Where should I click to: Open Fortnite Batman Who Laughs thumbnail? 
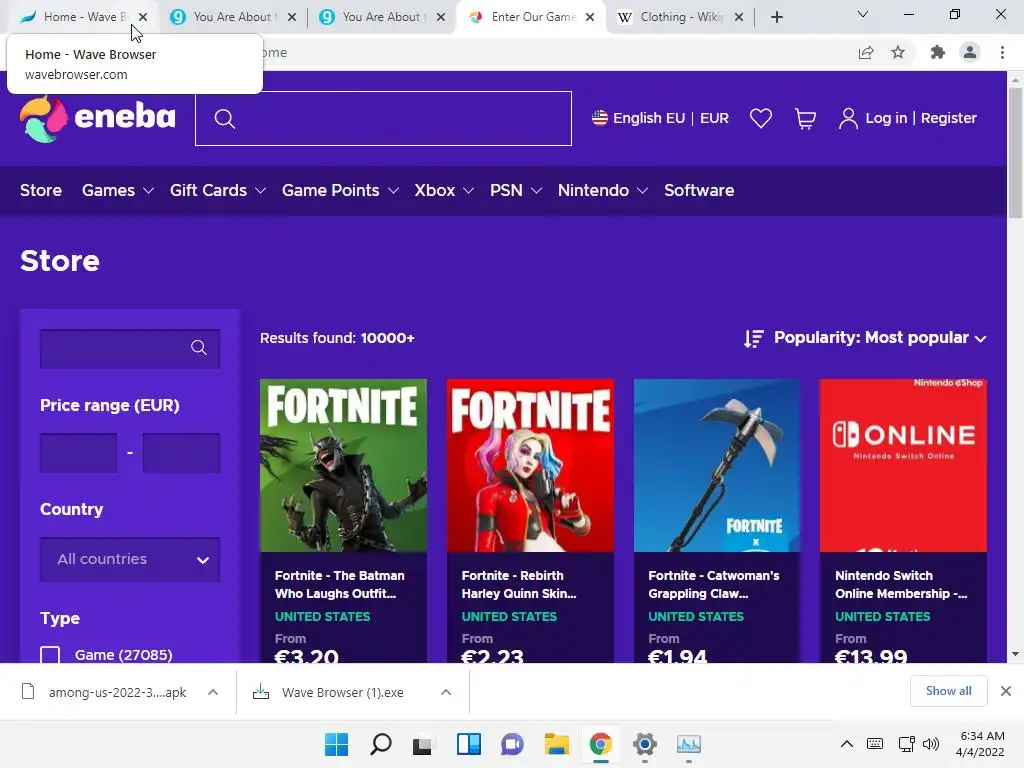[344, 466]
